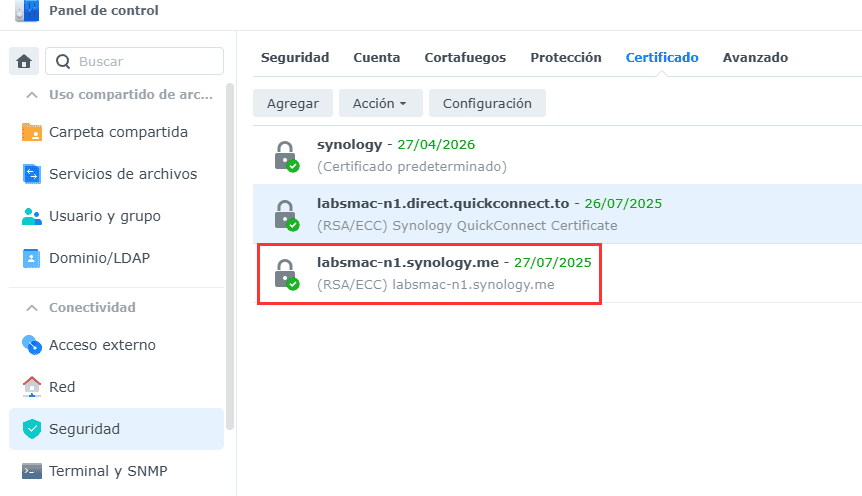Switch to the Cortafuegos tab
Image resolution: width=862 pixels, height=496 pixels.
465,58
